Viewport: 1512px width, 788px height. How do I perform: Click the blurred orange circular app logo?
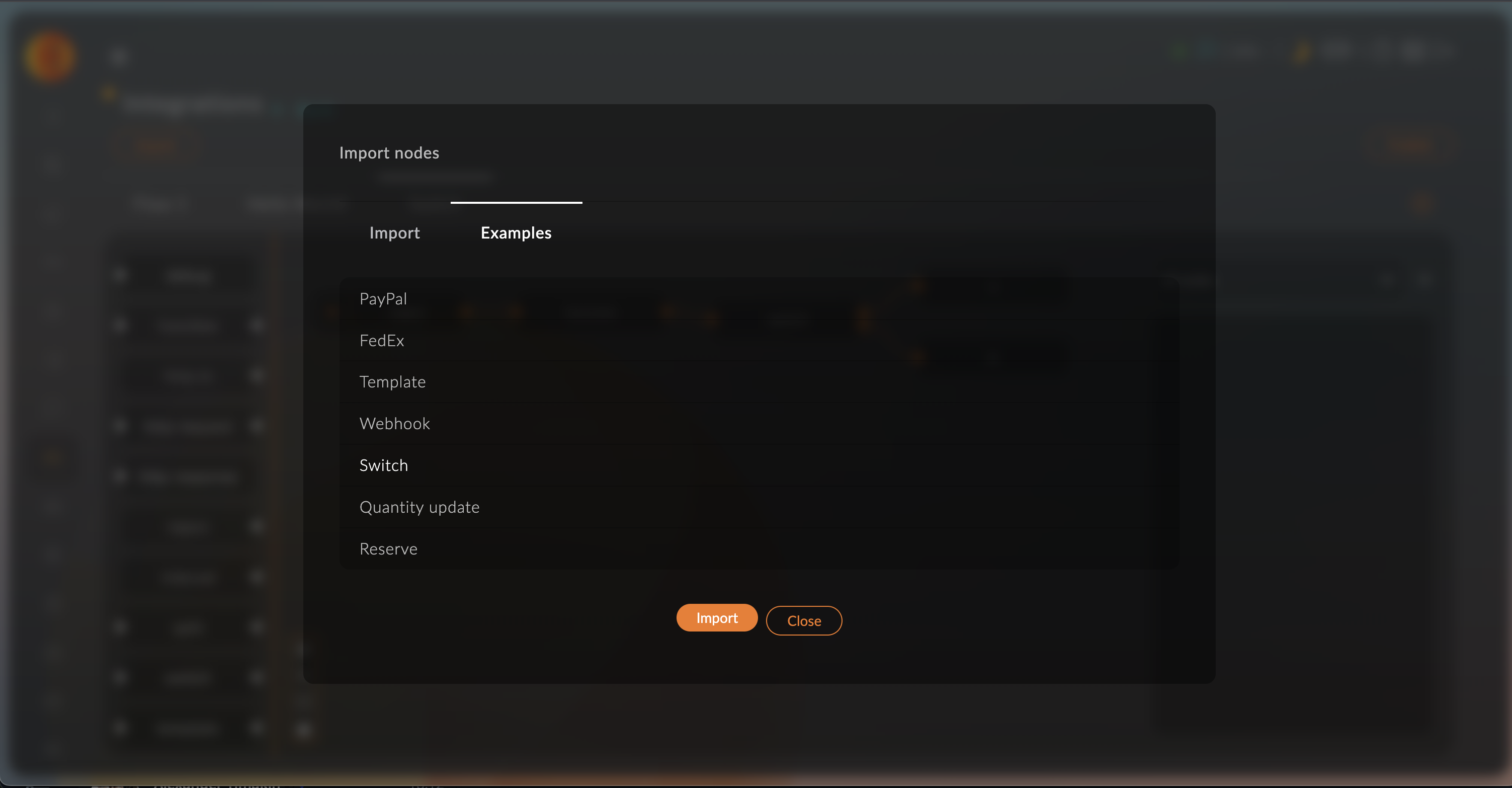pyautogui.click(x=50, y=57)
